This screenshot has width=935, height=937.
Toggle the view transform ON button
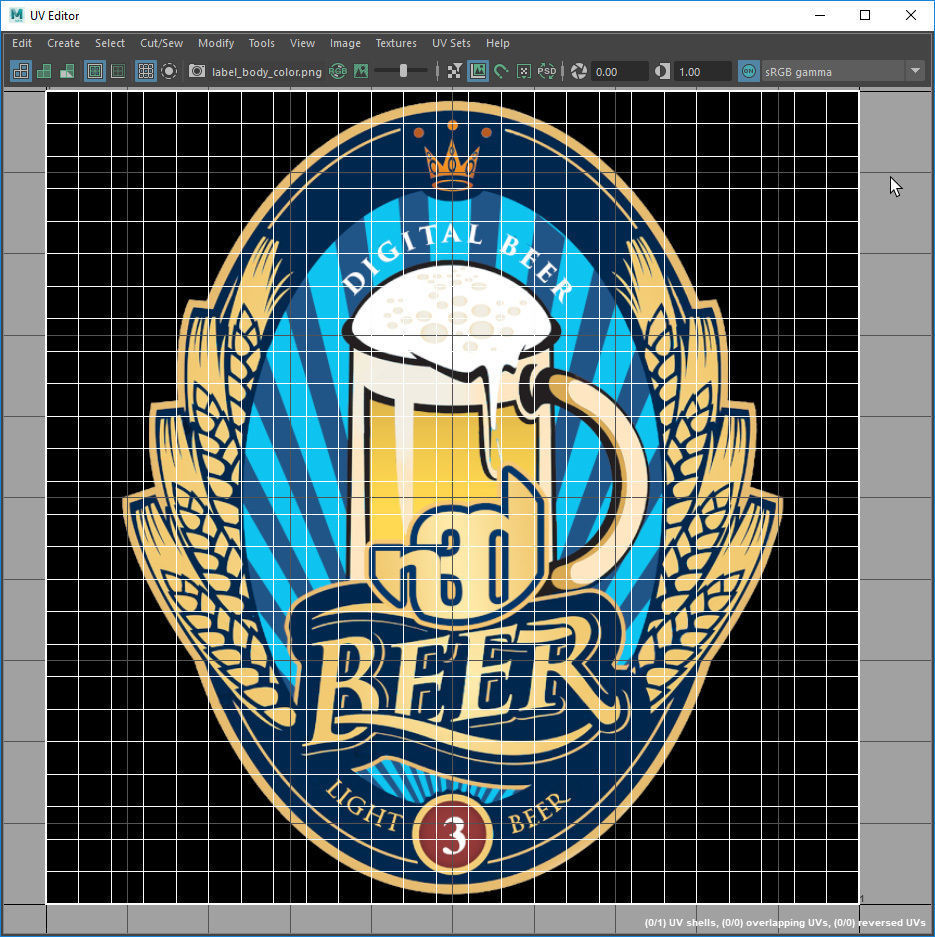click(x=748, y=72)
